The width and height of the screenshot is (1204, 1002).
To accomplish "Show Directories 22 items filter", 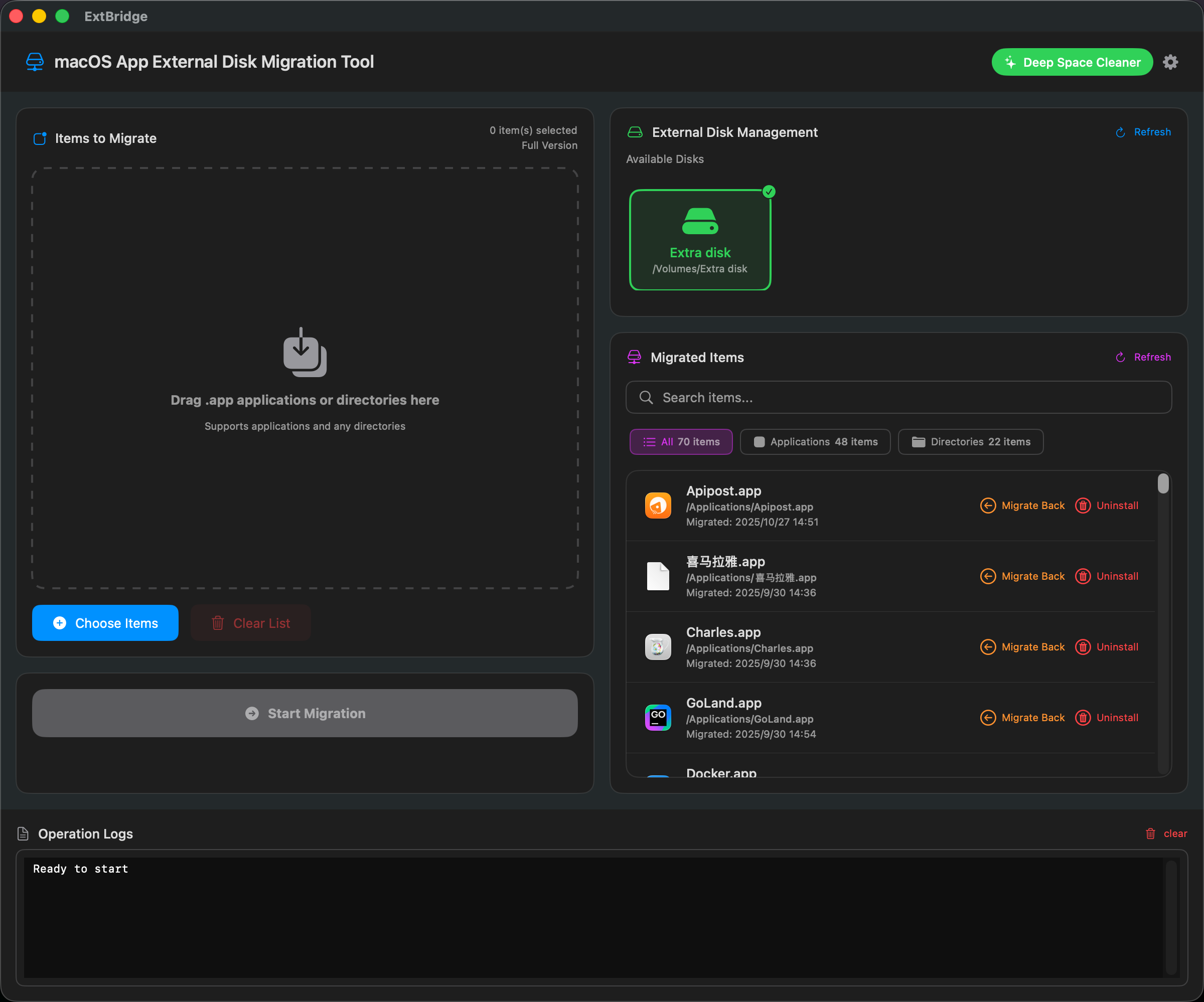I will tap(970, 442).
